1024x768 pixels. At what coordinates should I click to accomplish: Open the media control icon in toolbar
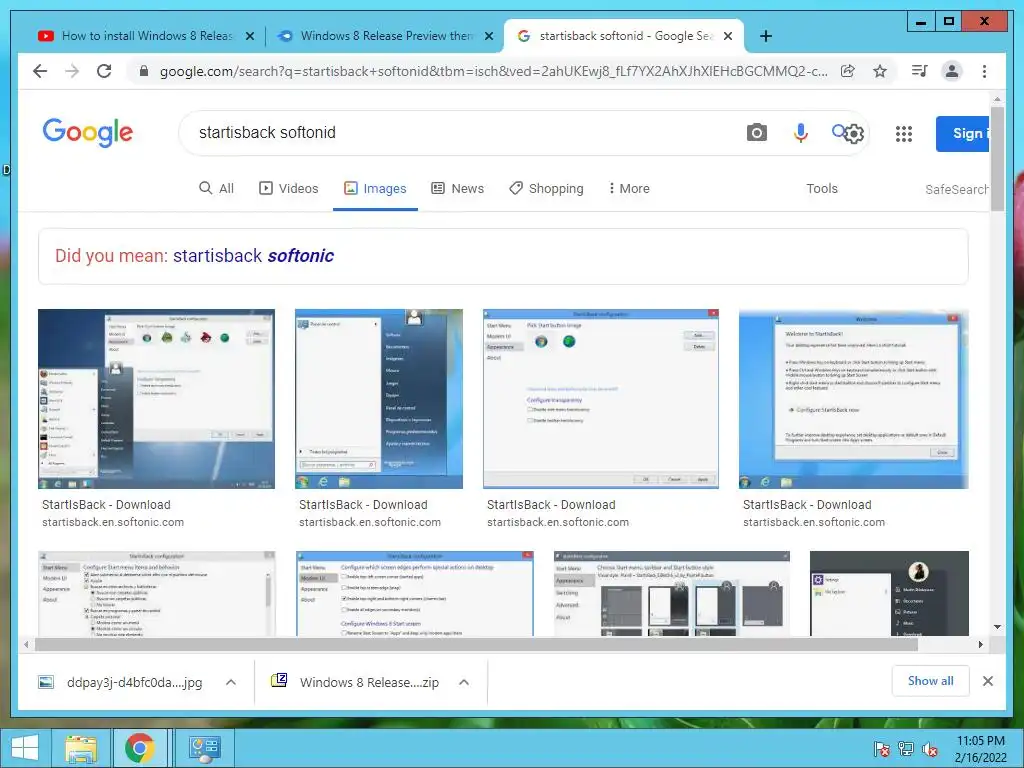pyautogui.click(x=920, y=71)
